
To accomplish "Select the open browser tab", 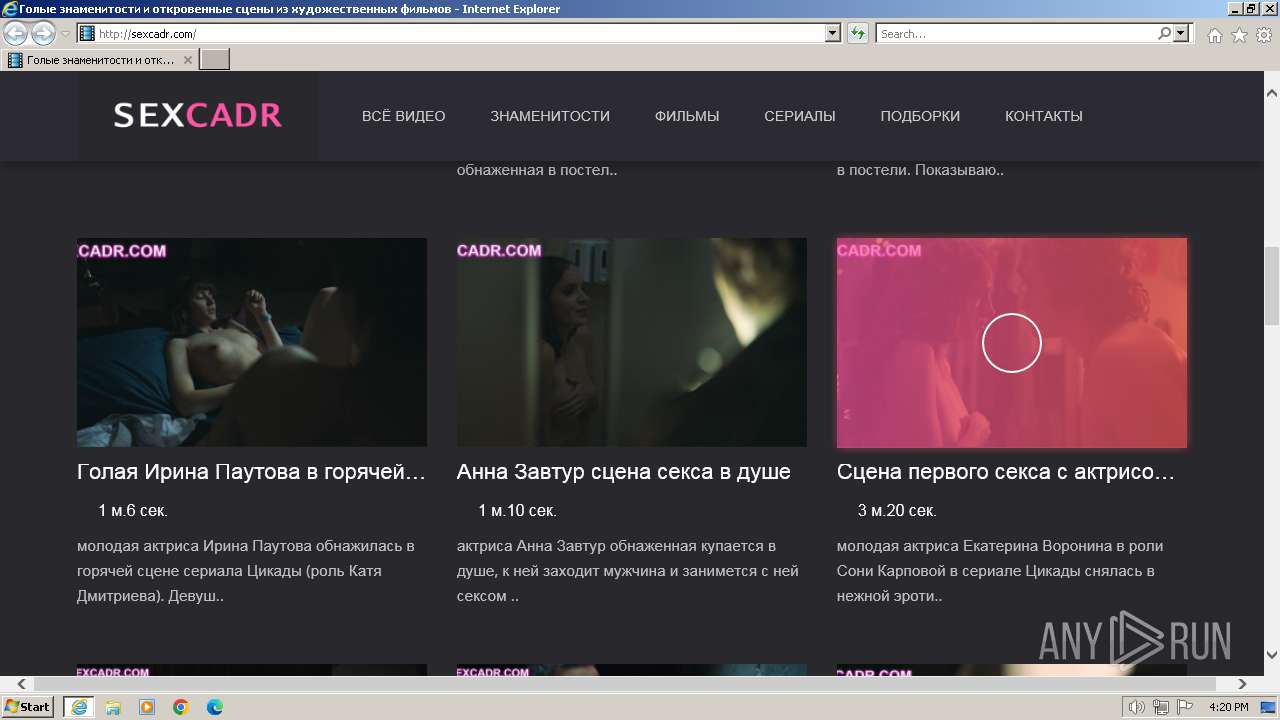I will [100, 60].
